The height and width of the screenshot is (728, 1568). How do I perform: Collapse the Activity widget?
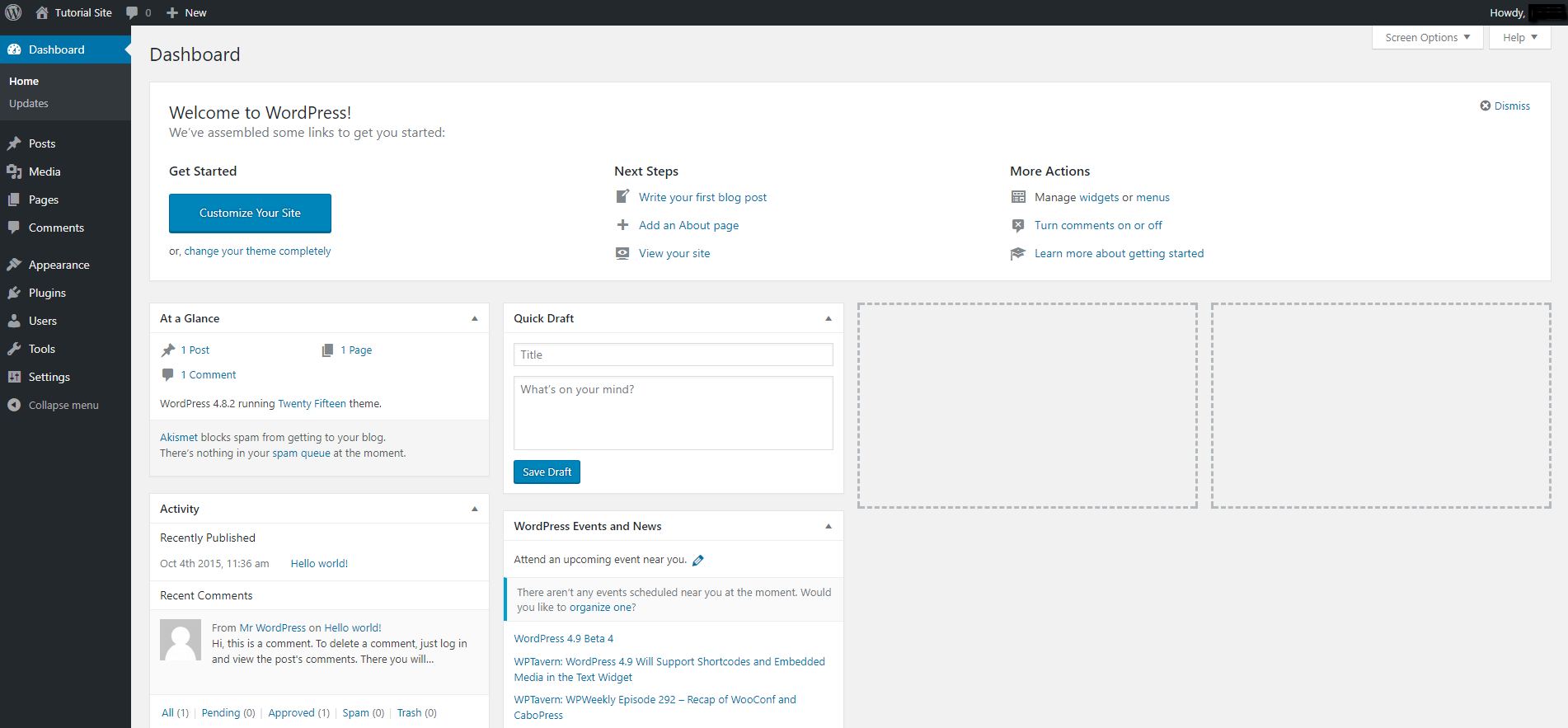[x=475, y=509]
